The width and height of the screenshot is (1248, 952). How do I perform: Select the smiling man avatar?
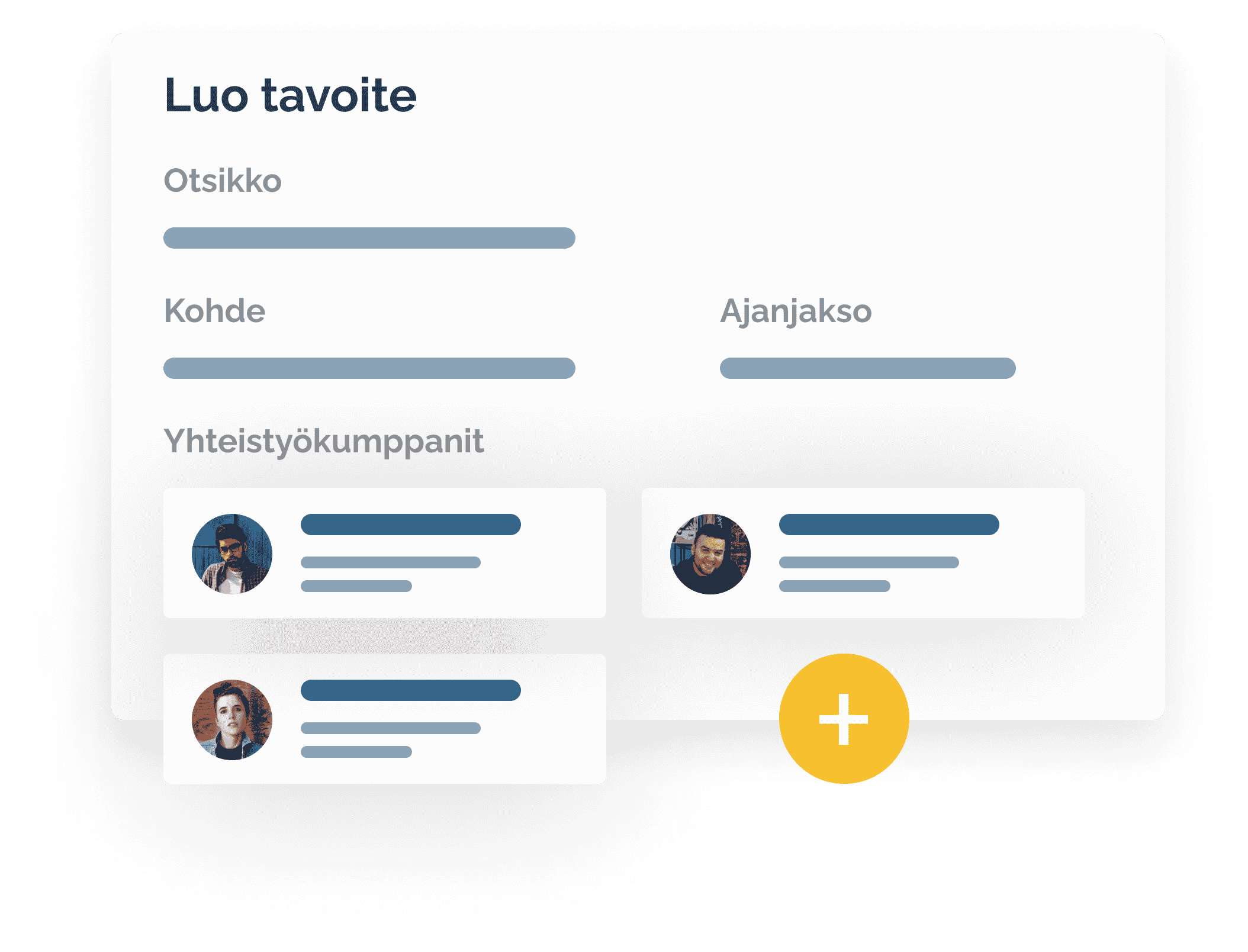click(x=710, y=554)
